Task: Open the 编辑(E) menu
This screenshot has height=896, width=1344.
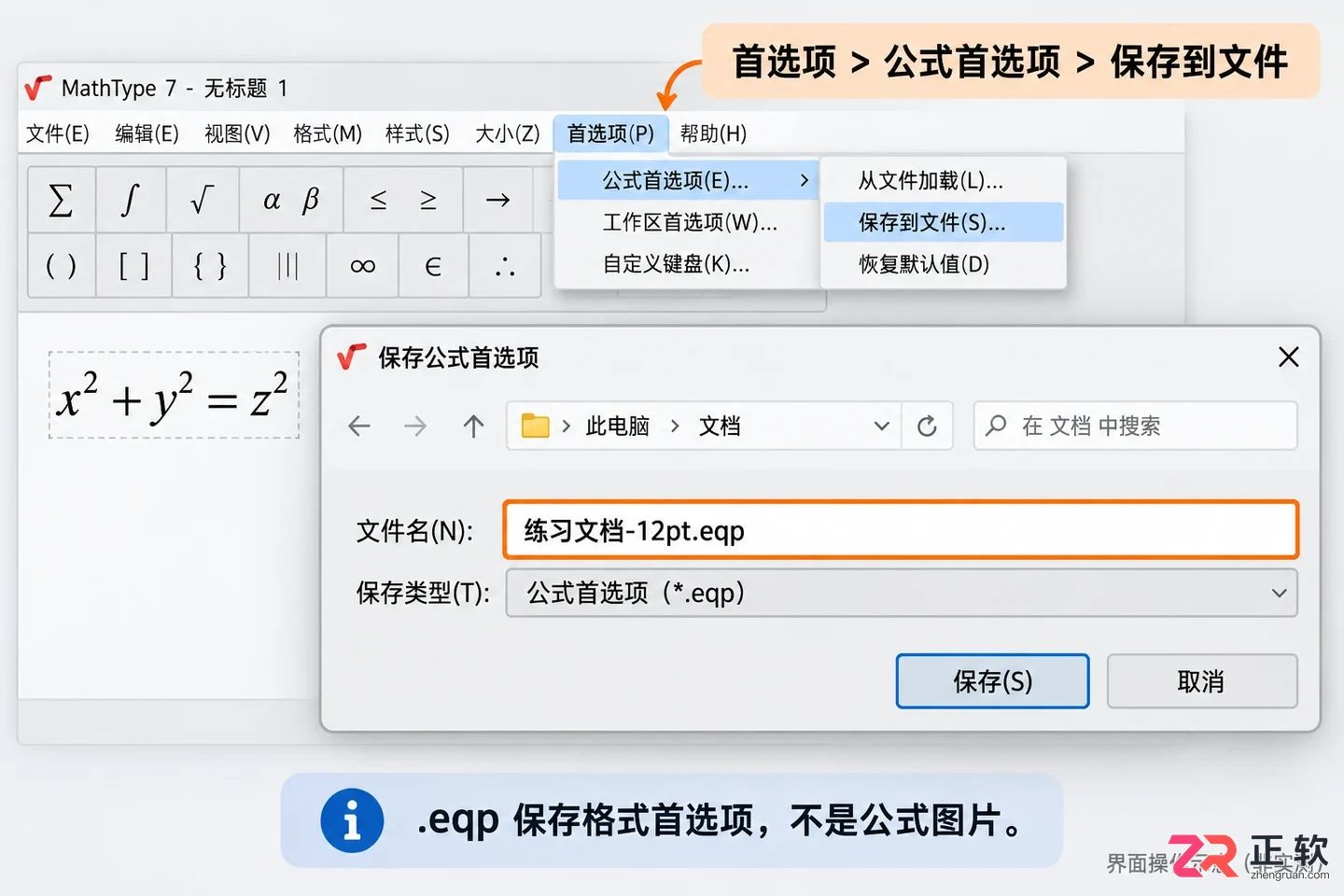Action: [147, 133]
